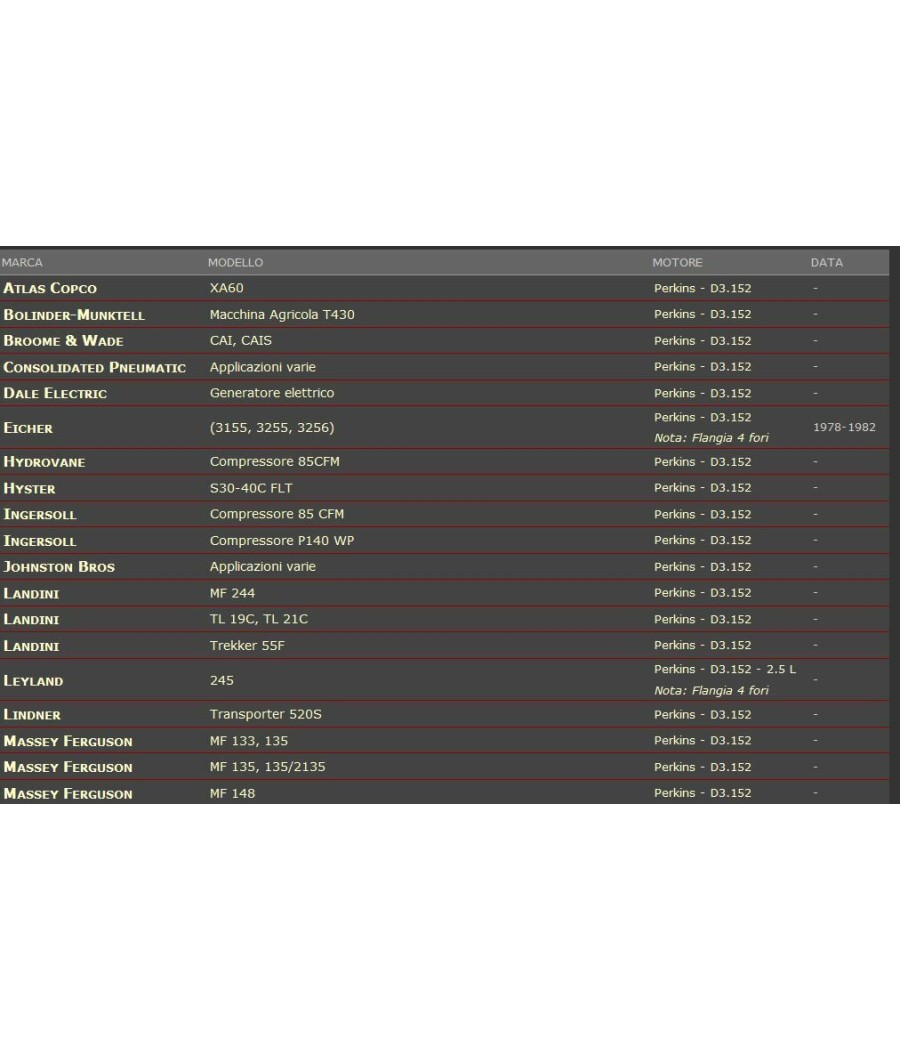The image size is (900, 1050).
Task: Click MF 148 model
Action: coord(232,794)
